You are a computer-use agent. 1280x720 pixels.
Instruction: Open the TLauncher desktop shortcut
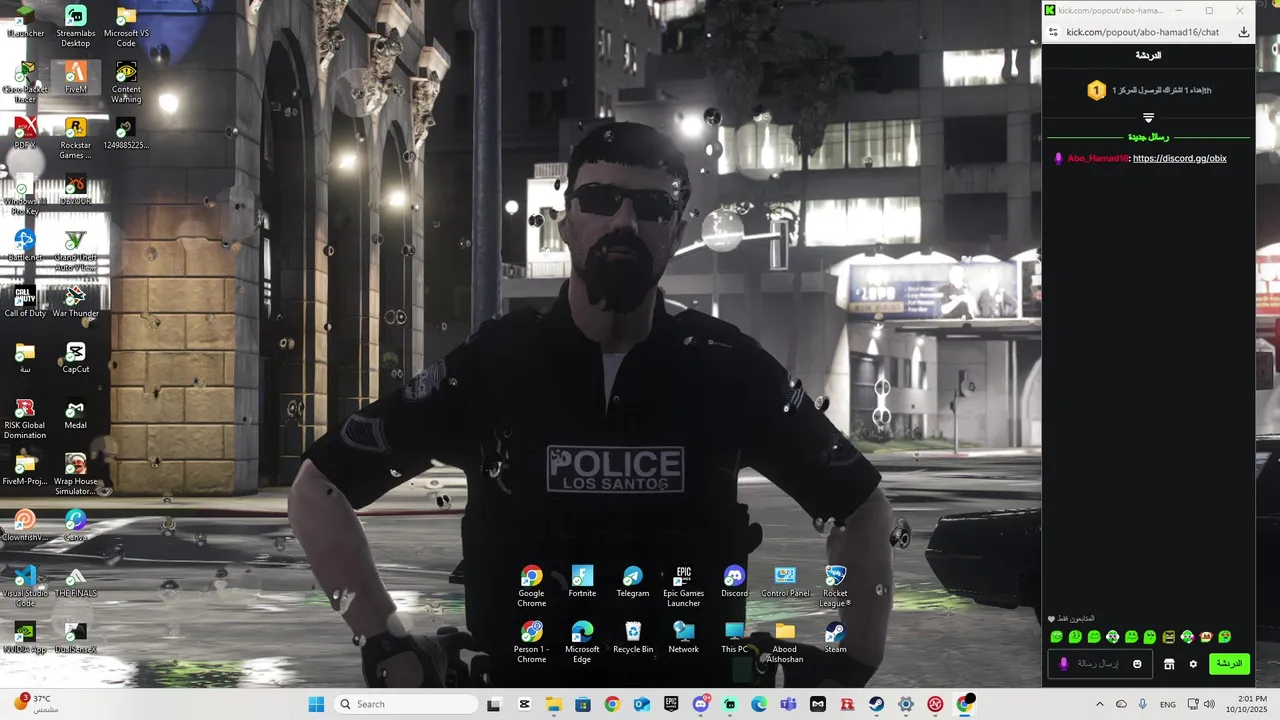[x=25, y=21]
